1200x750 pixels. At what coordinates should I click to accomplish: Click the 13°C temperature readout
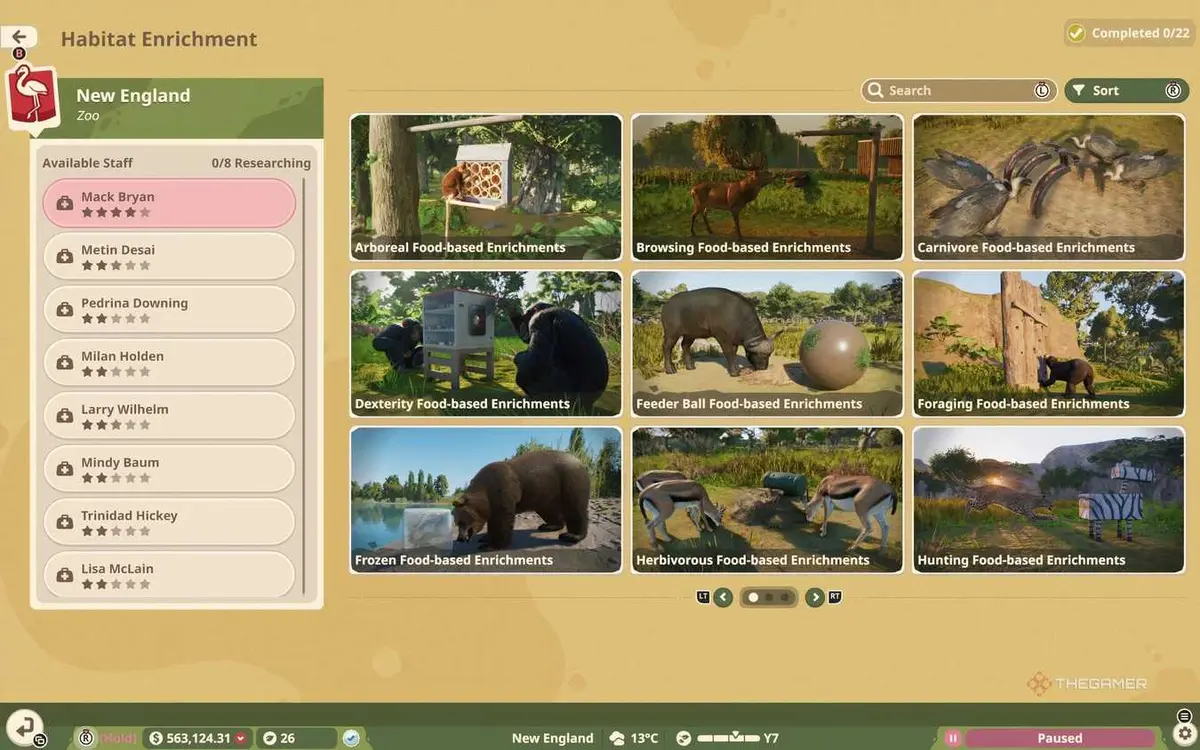[x=645, y=738]
